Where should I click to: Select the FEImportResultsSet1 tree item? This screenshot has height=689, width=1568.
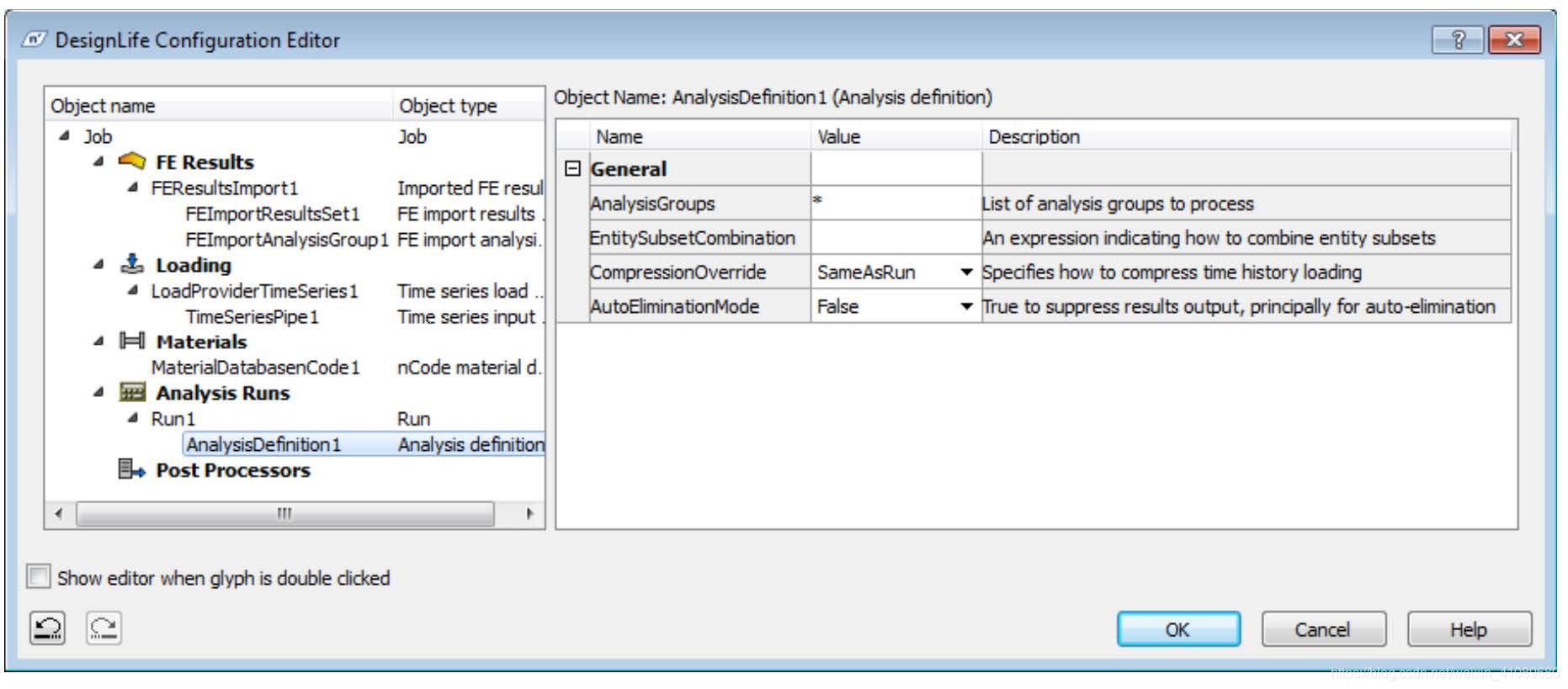coord(273,214)
